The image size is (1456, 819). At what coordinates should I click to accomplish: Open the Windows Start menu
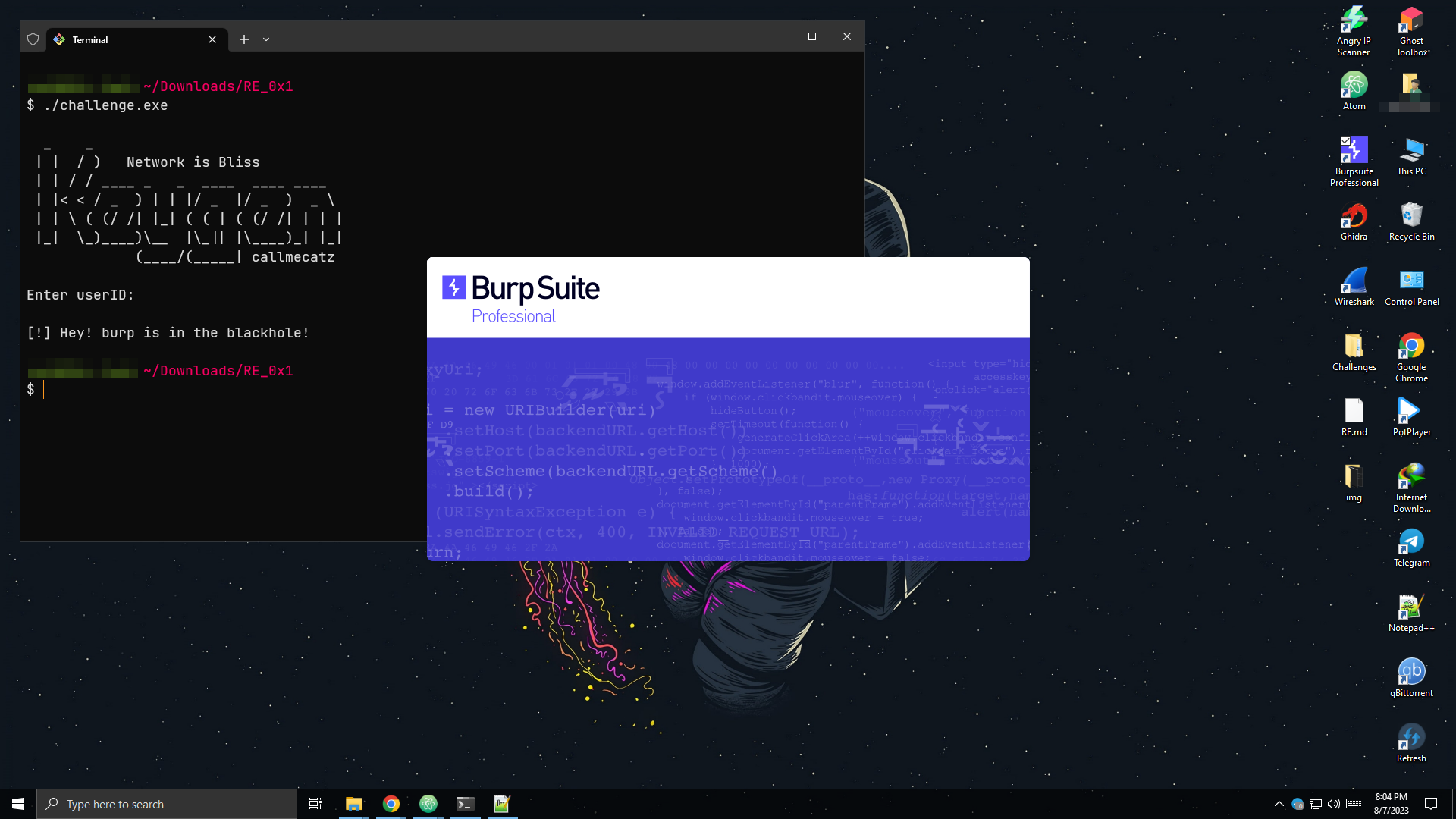click(x=18, y=804)
